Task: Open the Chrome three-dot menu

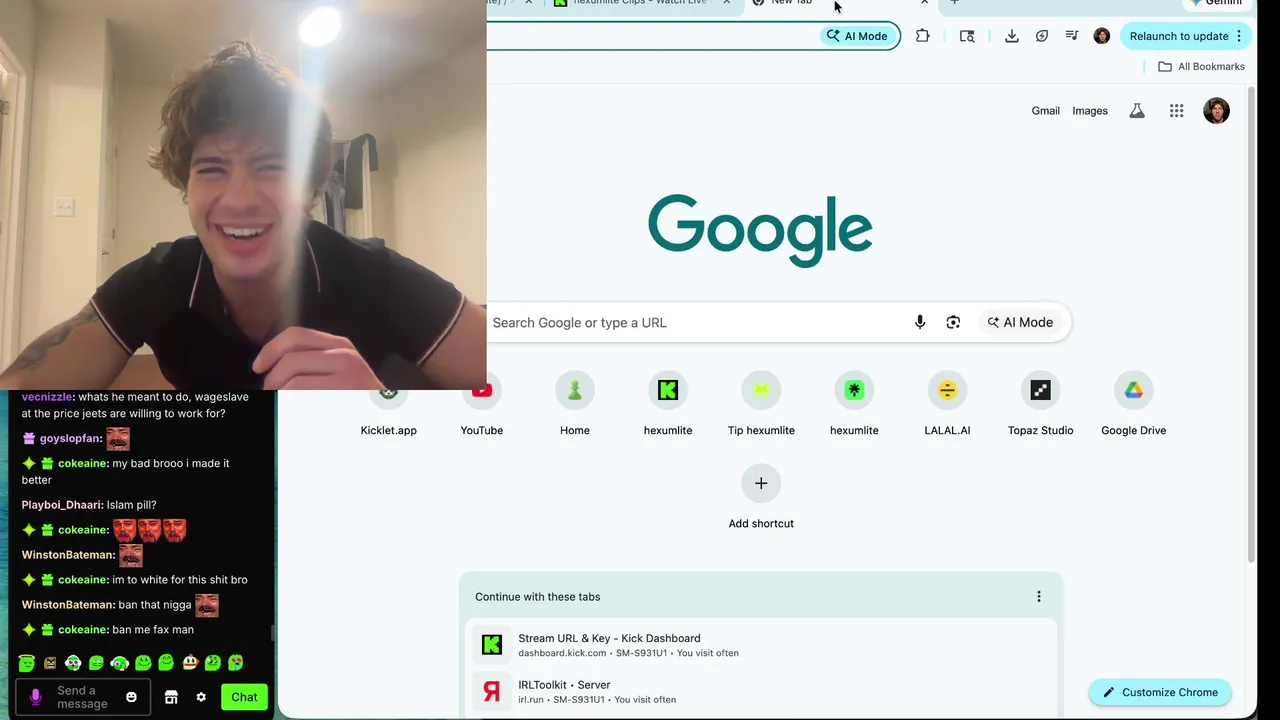Action: tap(1239, 36)
